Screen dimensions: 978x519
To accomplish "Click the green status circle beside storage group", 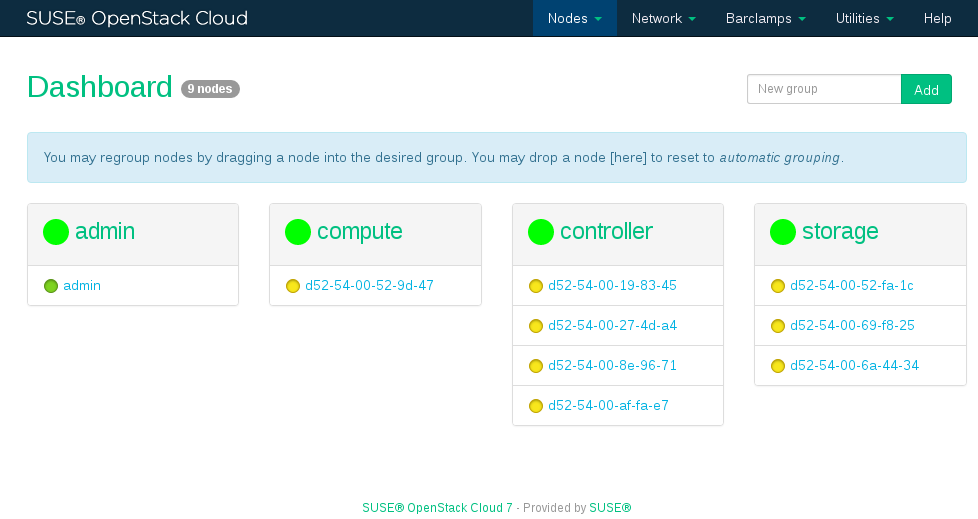I will pos(783,232).
